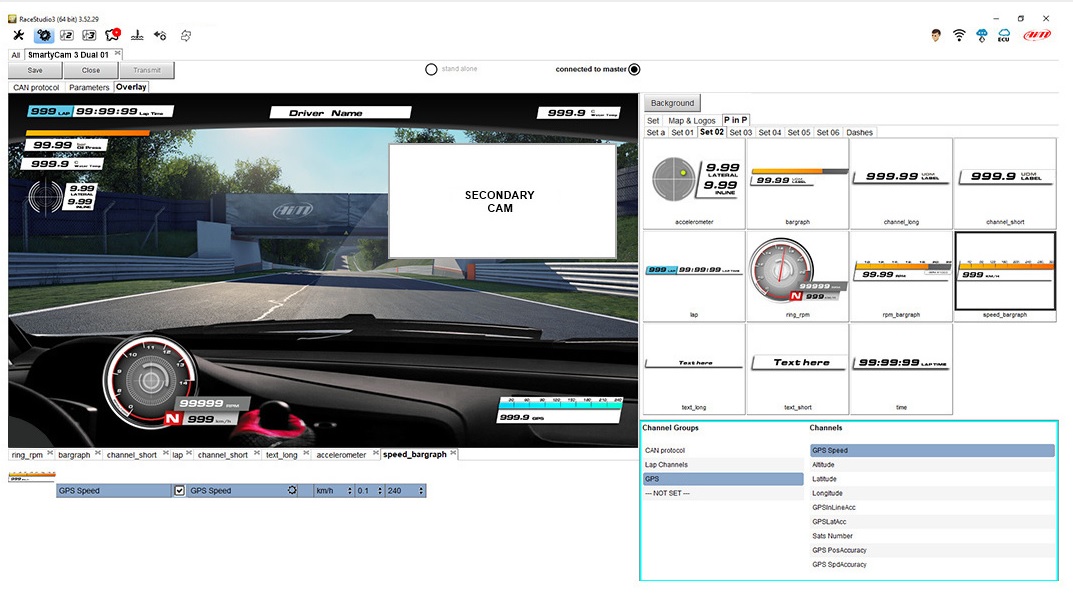This screenshot has height=598, width=1073.
Task: Pick the channel_long widget thumbnail
Action: [901, 183]
